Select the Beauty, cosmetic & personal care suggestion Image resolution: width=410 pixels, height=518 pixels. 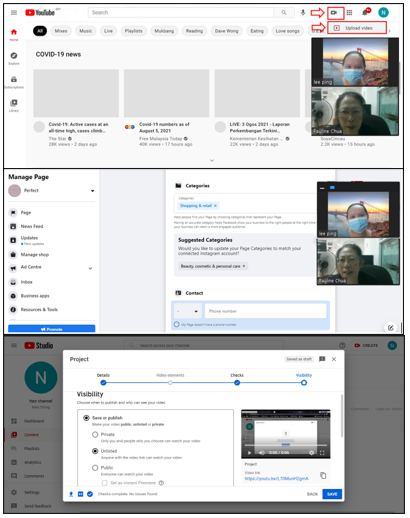213,266
